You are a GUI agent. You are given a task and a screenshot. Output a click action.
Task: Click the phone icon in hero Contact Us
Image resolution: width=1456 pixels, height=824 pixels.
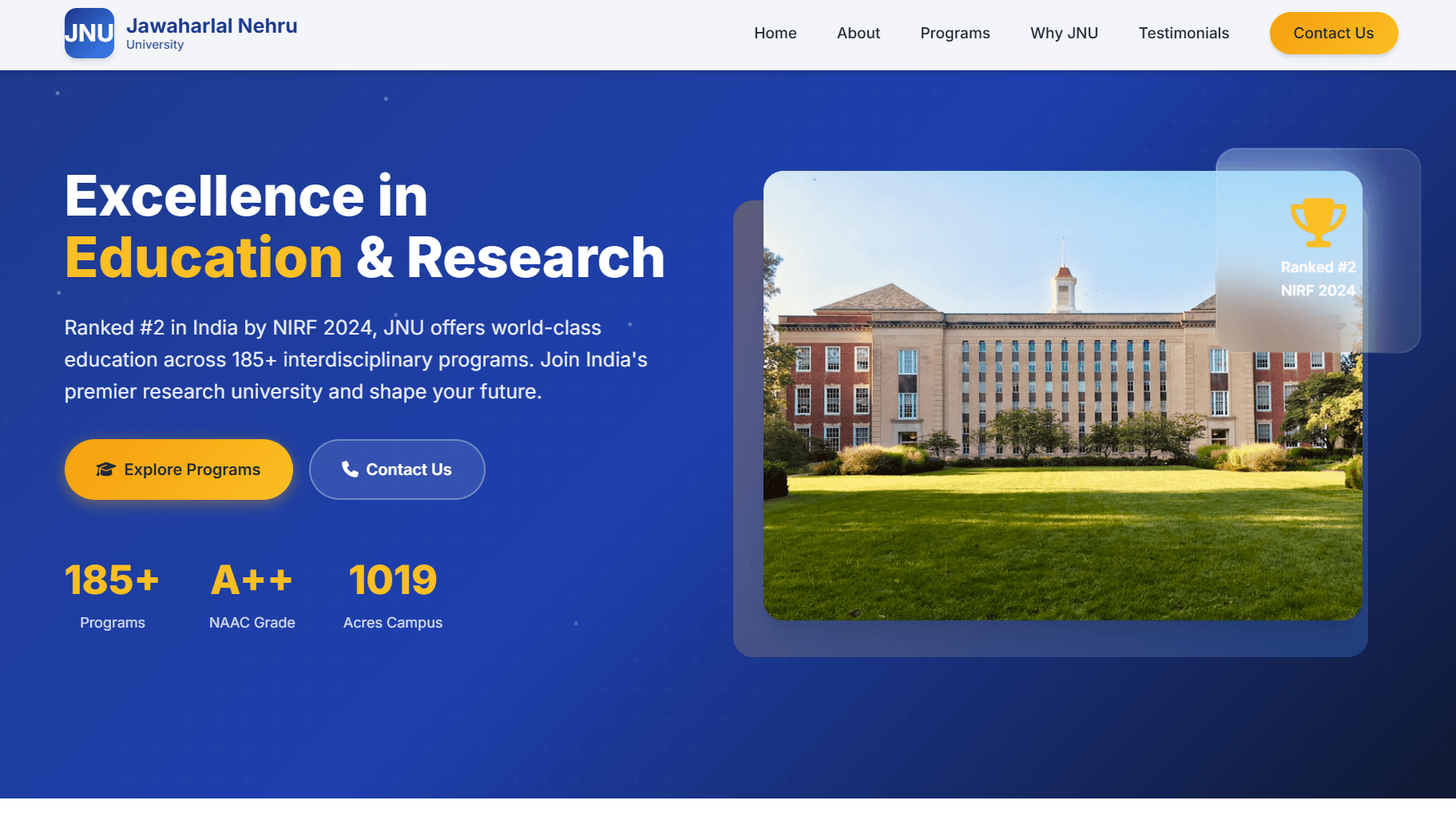click(350, 469)
